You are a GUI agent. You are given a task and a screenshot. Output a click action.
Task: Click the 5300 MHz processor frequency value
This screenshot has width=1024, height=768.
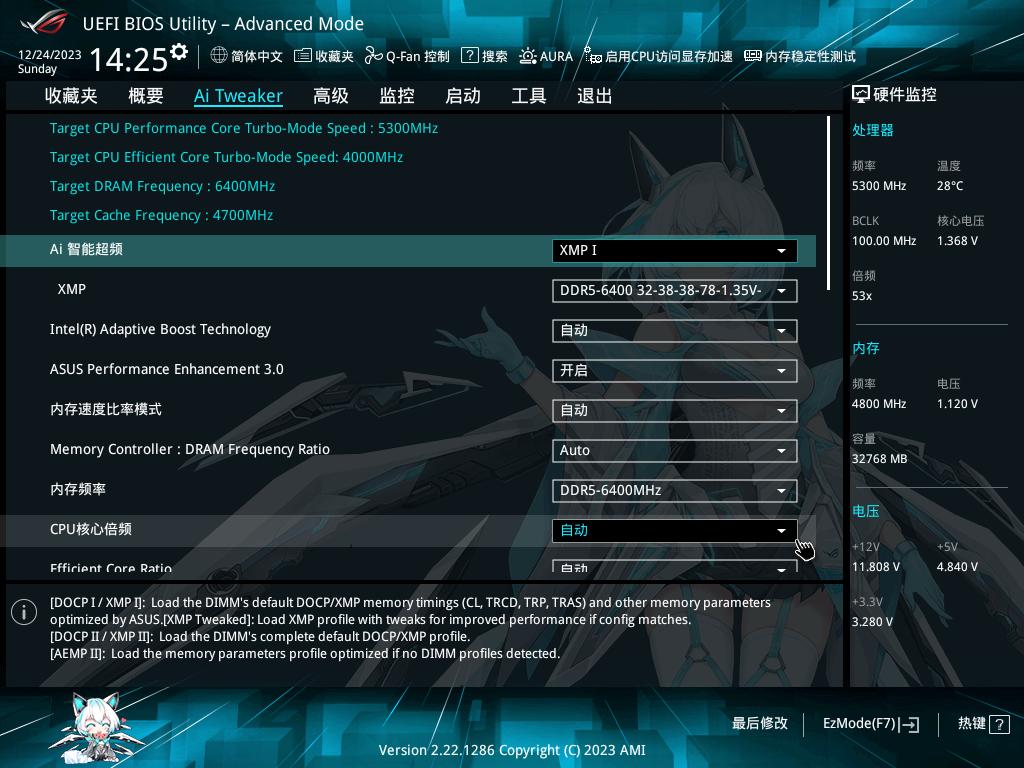(x=879, y=186)
